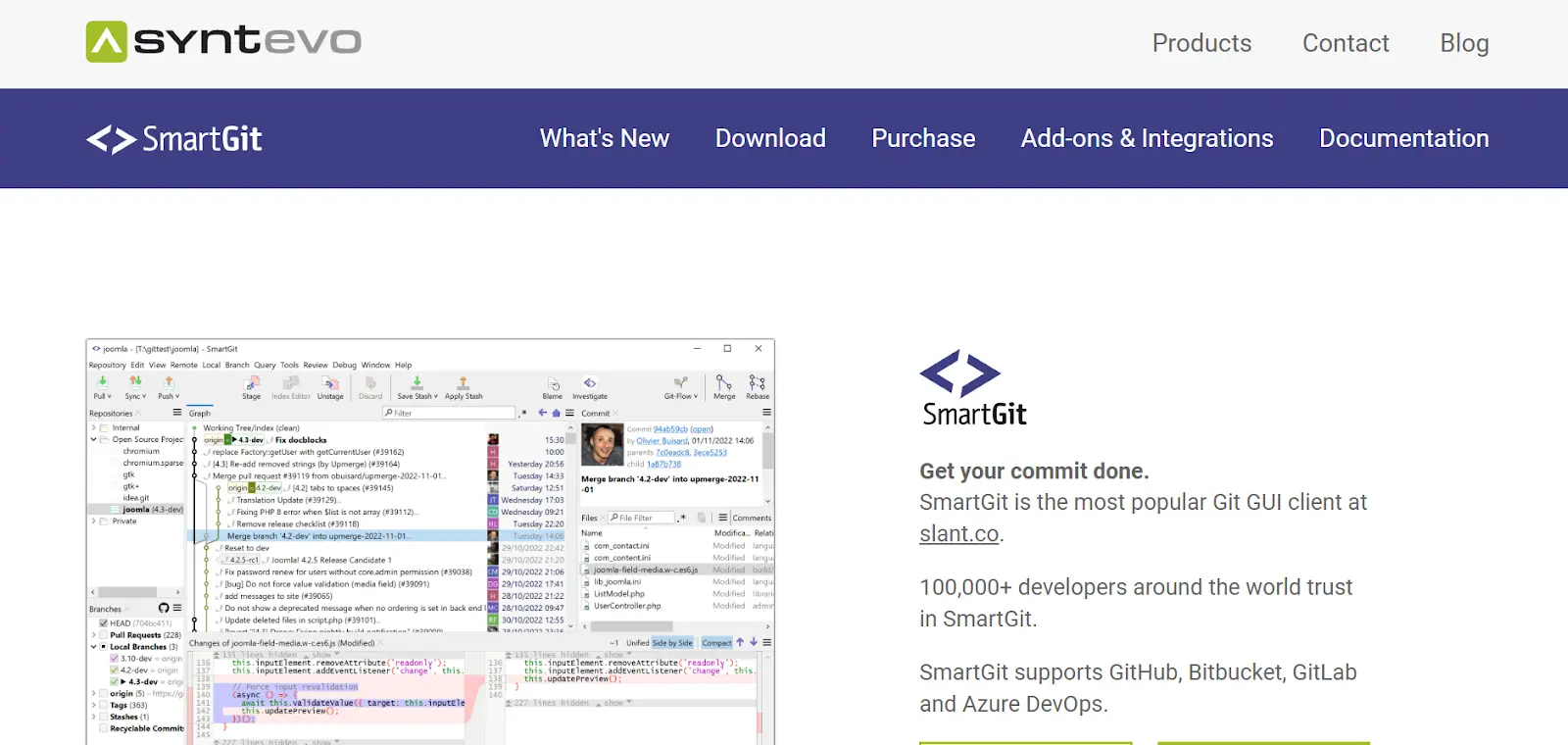Viewport: 1568px width, 745px height.
Task: Open Add-ons & Integrations
Action: click(x=1147, y=138)
